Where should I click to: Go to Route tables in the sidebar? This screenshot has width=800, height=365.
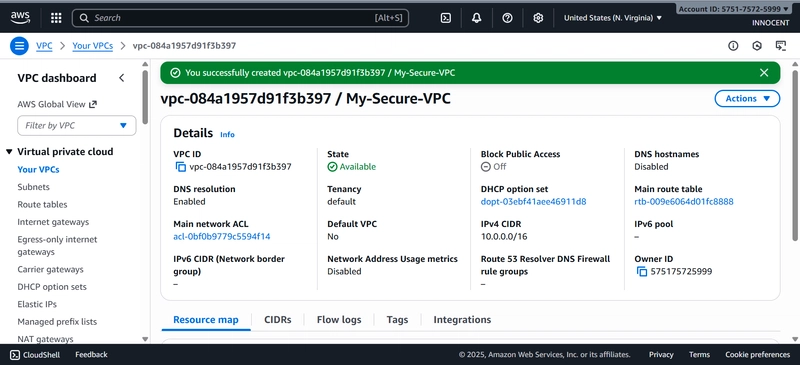coord(42,204)
